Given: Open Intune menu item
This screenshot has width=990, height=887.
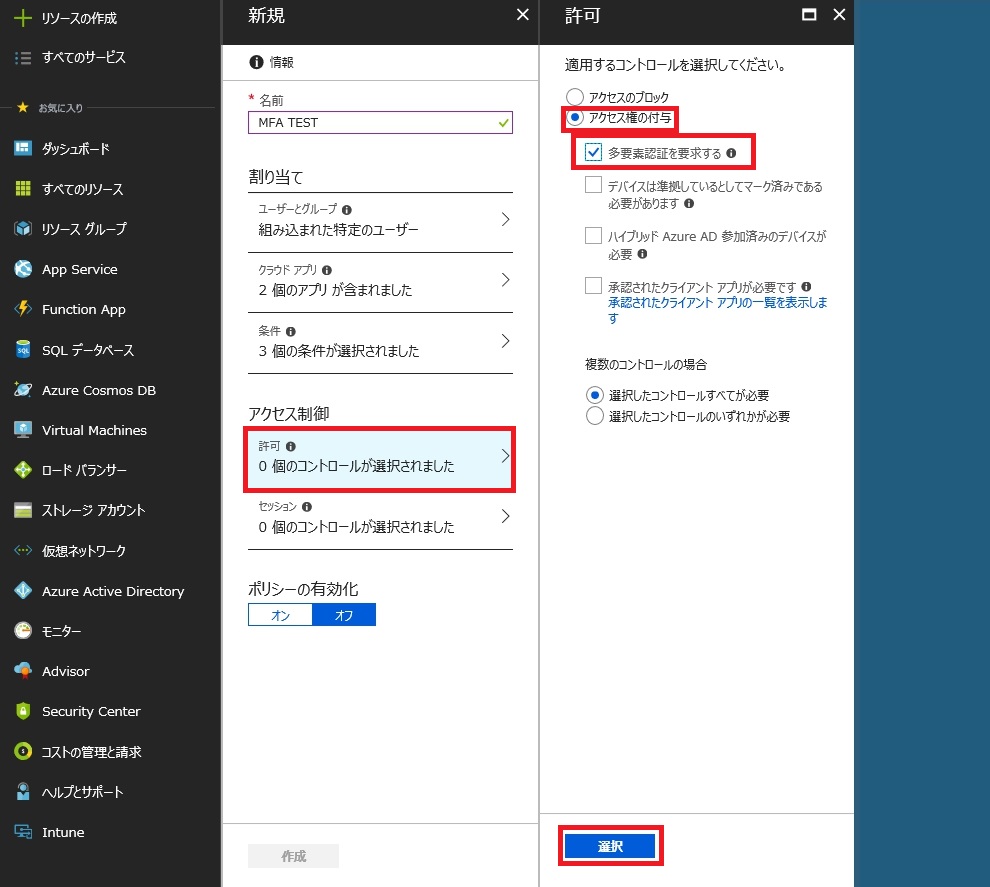Looking at the screenshot, I should [63, 832].
